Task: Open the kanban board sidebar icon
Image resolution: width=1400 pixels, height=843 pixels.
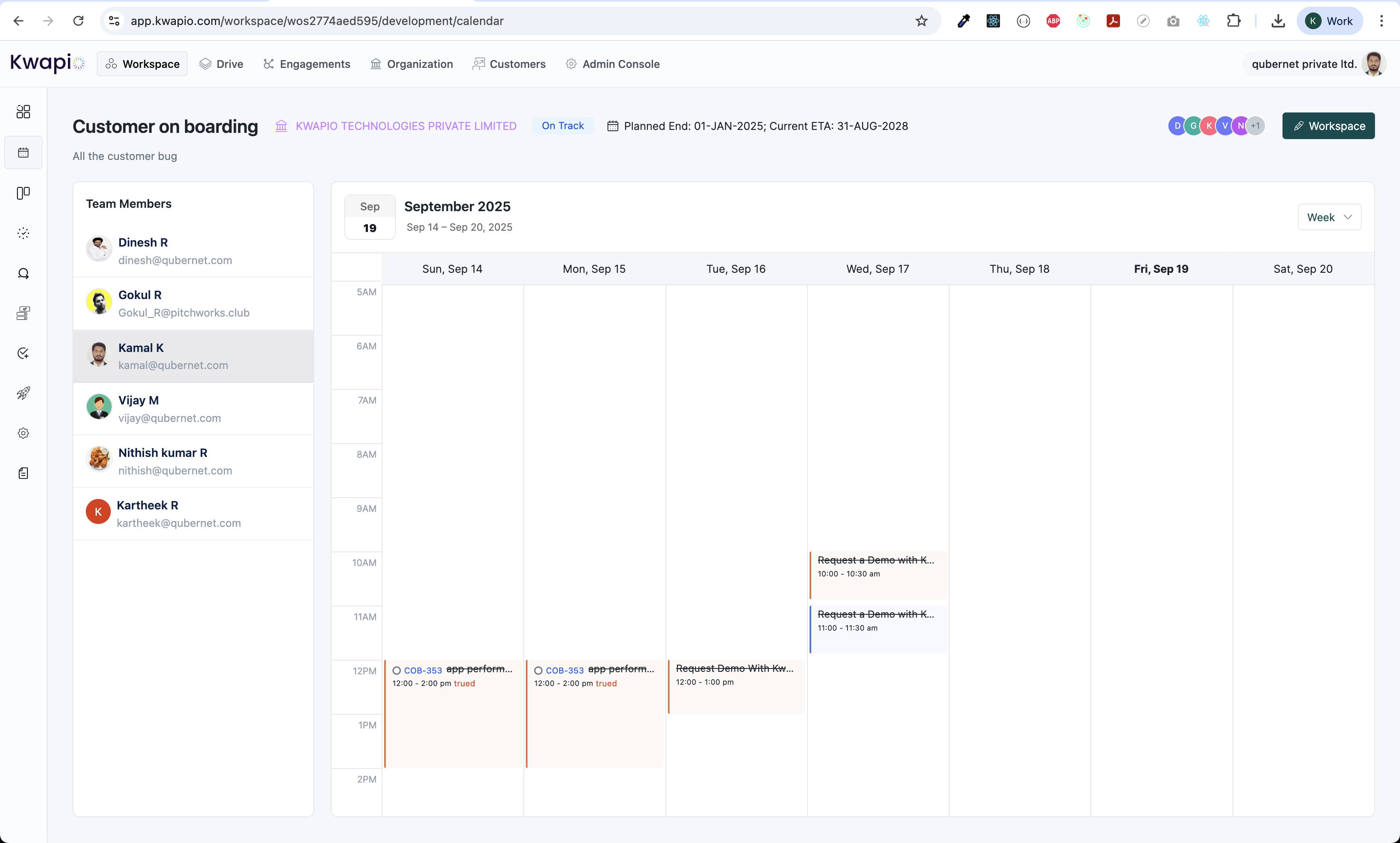Action: point(23,193)
